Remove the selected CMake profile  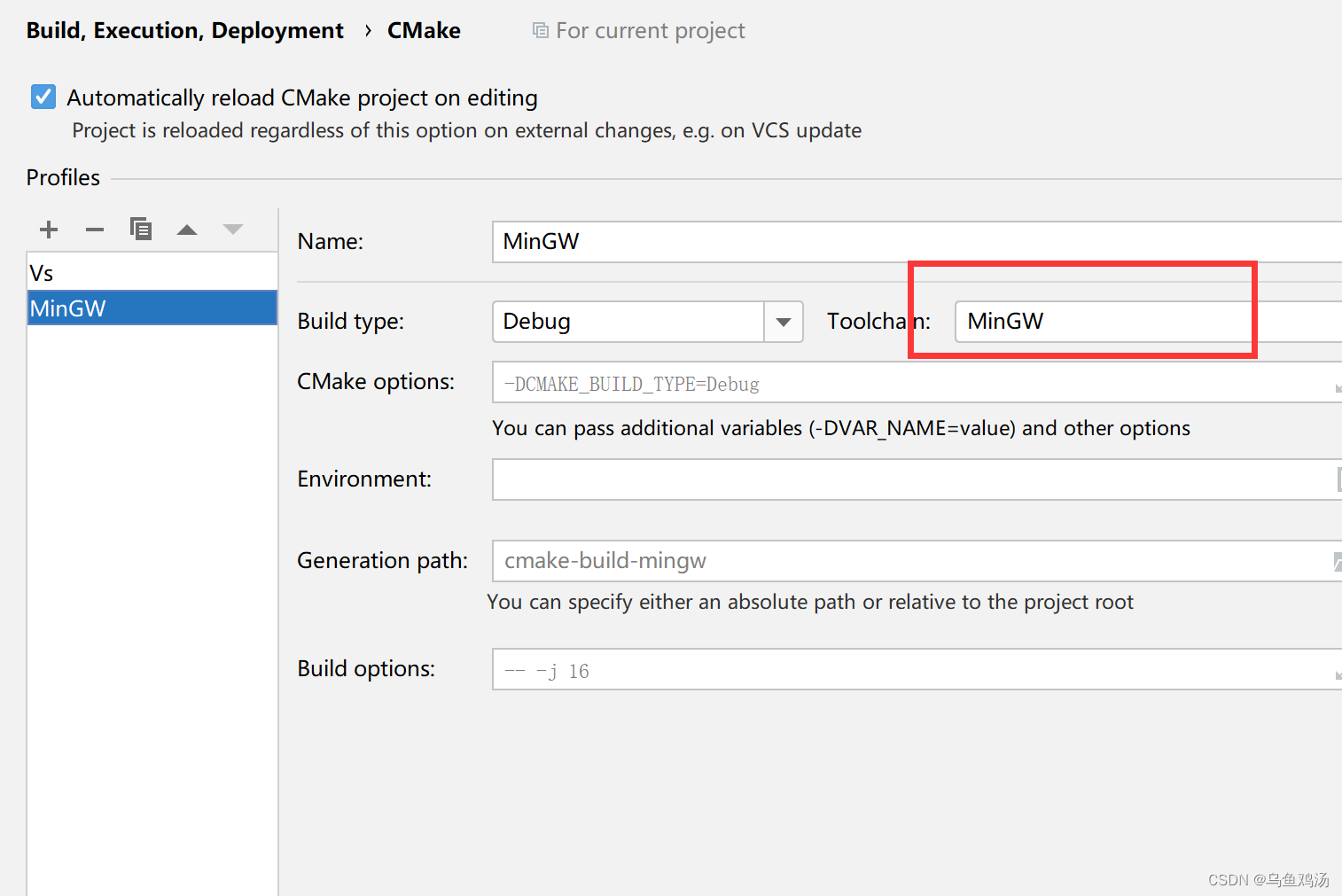pos(95,230)
